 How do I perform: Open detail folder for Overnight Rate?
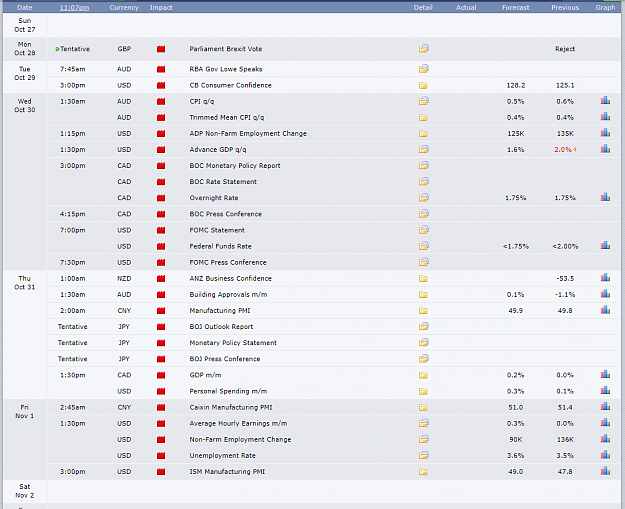(x=423, y=197)
